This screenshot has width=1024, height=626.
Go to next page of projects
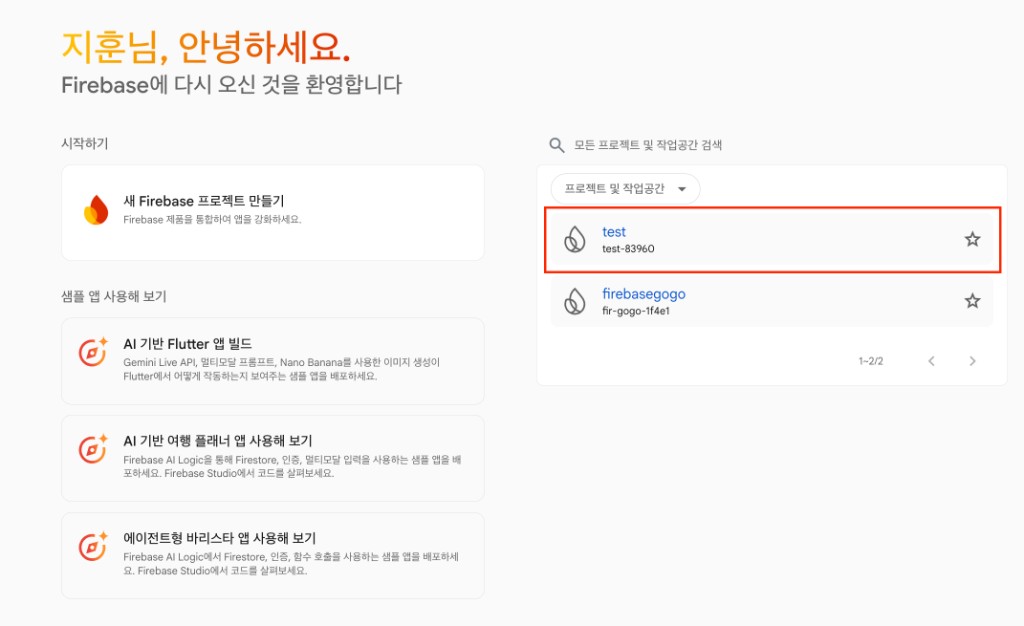[x=972, y=361]
